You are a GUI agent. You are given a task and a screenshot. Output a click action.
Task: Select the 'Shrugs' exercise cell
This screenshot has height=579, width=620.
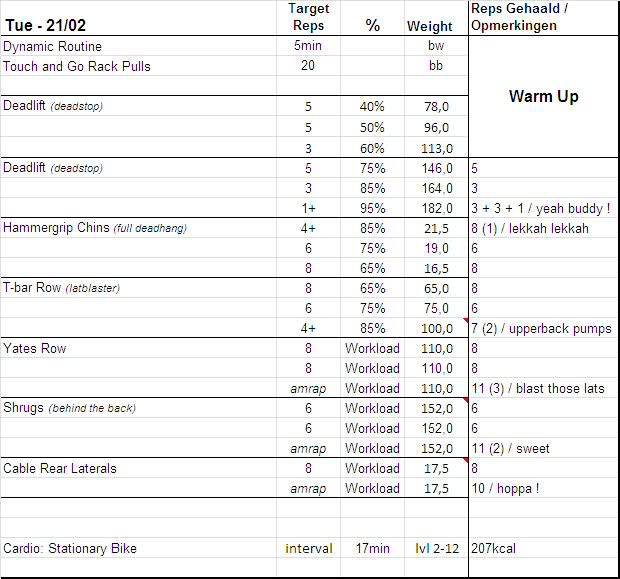point(70,408)
